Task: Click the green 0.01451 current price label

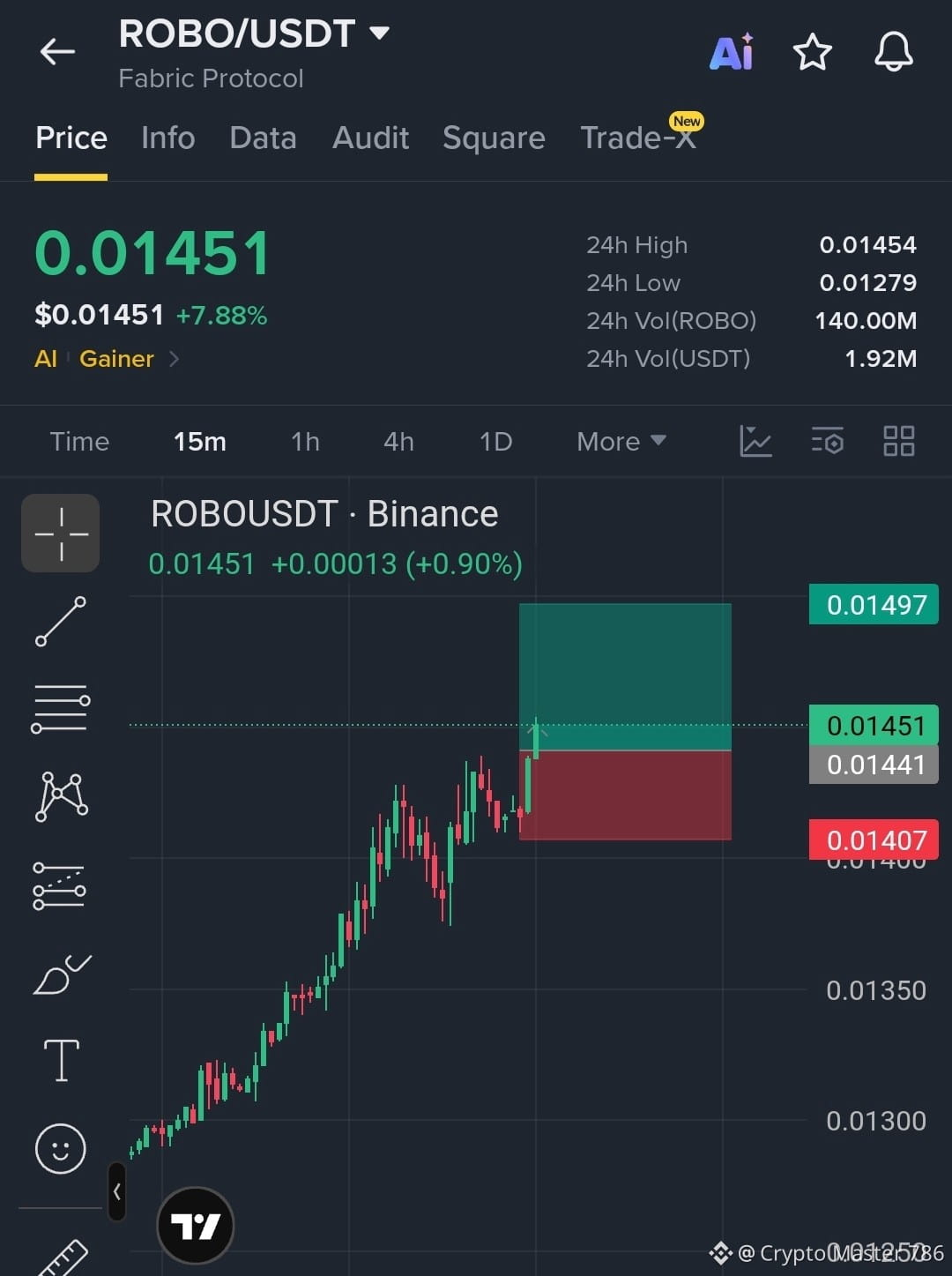Action: [874, 725]
